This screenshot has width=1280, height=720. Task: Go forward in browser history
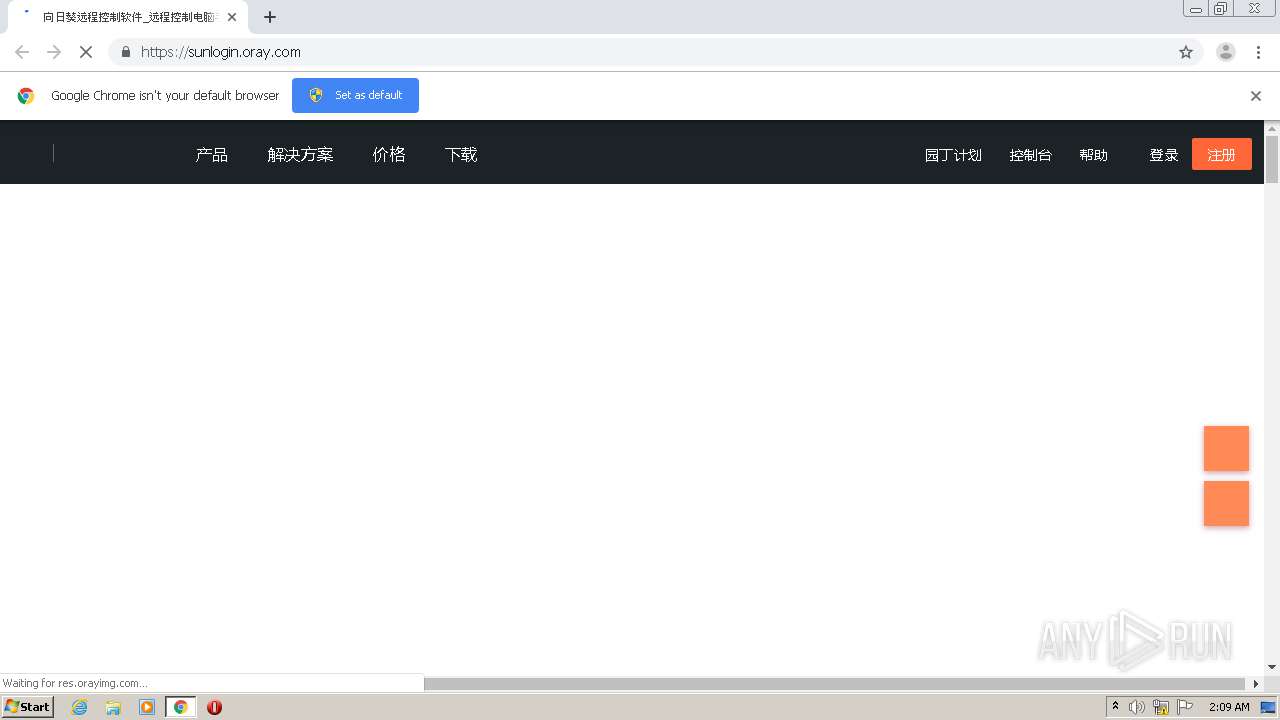pos(54,52)
